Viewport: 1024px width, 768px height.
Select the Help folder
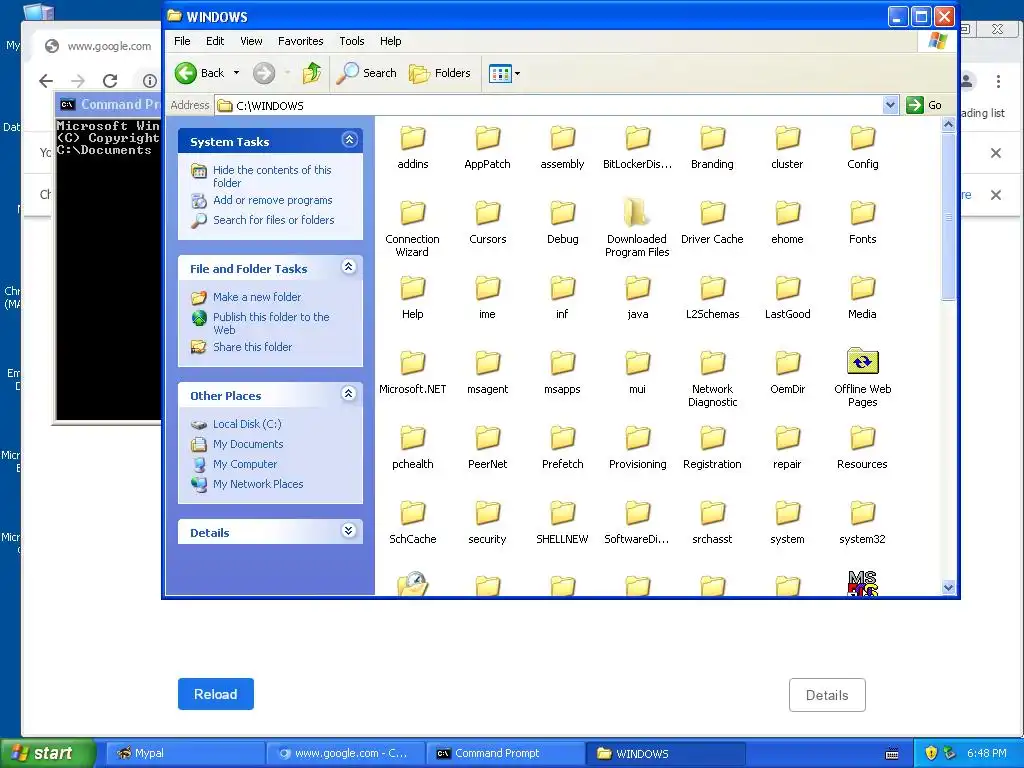413,298
